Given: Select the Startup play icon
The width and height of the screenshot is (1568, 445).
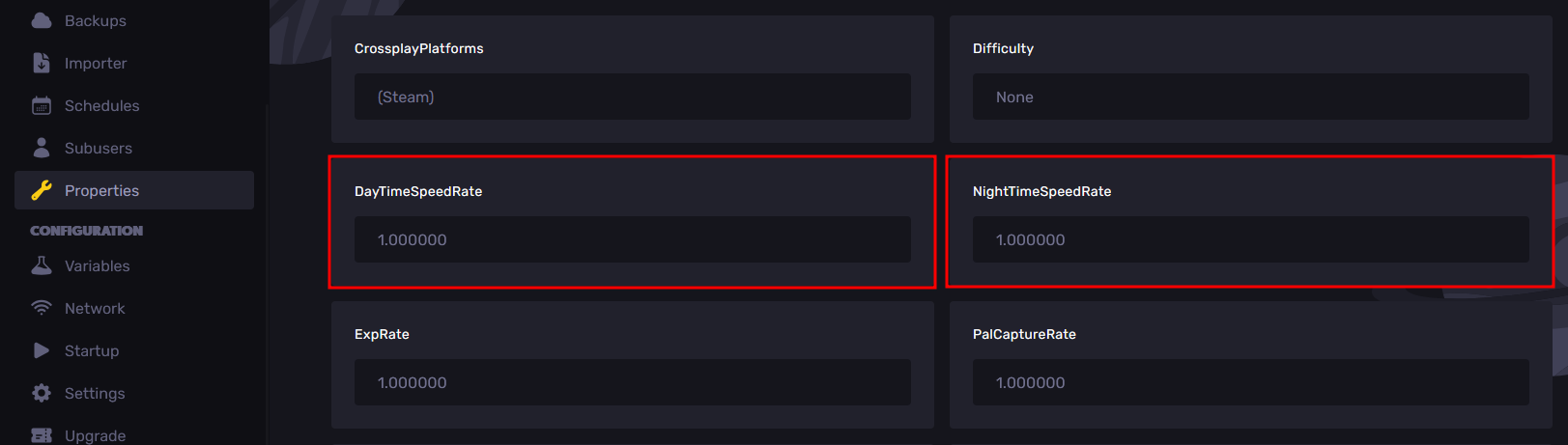Looking at the screenshot, I should click(x=42, y=350).
